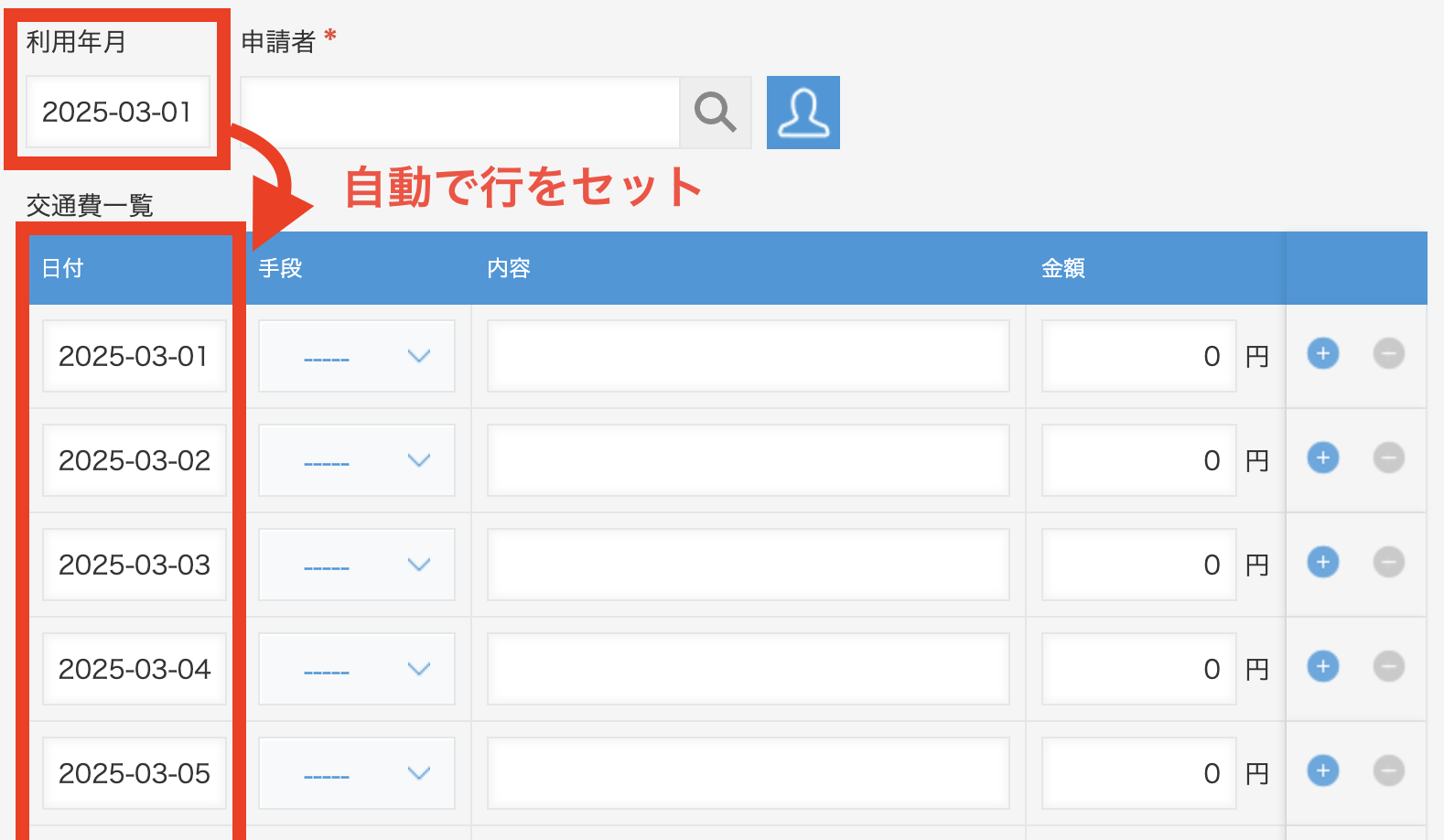The image size is (1444, 840).
Task: Click the 金額 column header
Action: click(1063, 268)
